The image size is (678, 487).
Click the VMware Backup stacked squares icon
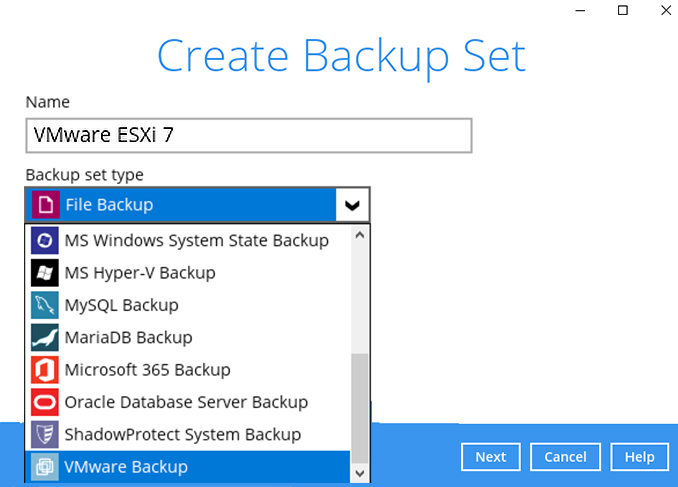45,467
